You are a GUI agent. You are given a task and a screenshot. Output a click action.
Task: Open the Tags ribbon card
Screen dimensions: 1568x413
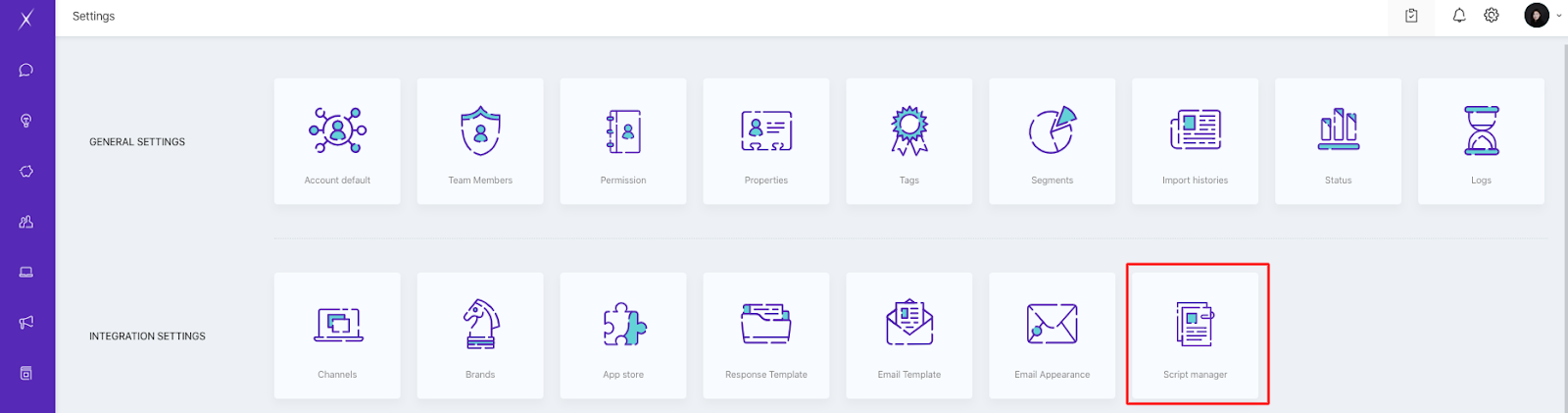[909, 141]
